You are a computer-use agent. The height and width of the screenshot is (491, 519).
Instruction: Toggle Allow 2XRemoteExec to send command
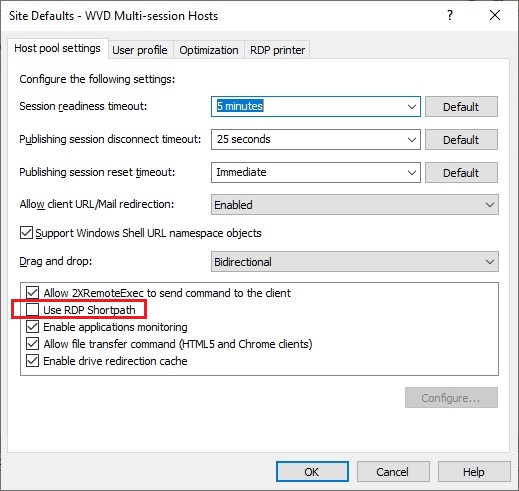coord(32,293)
